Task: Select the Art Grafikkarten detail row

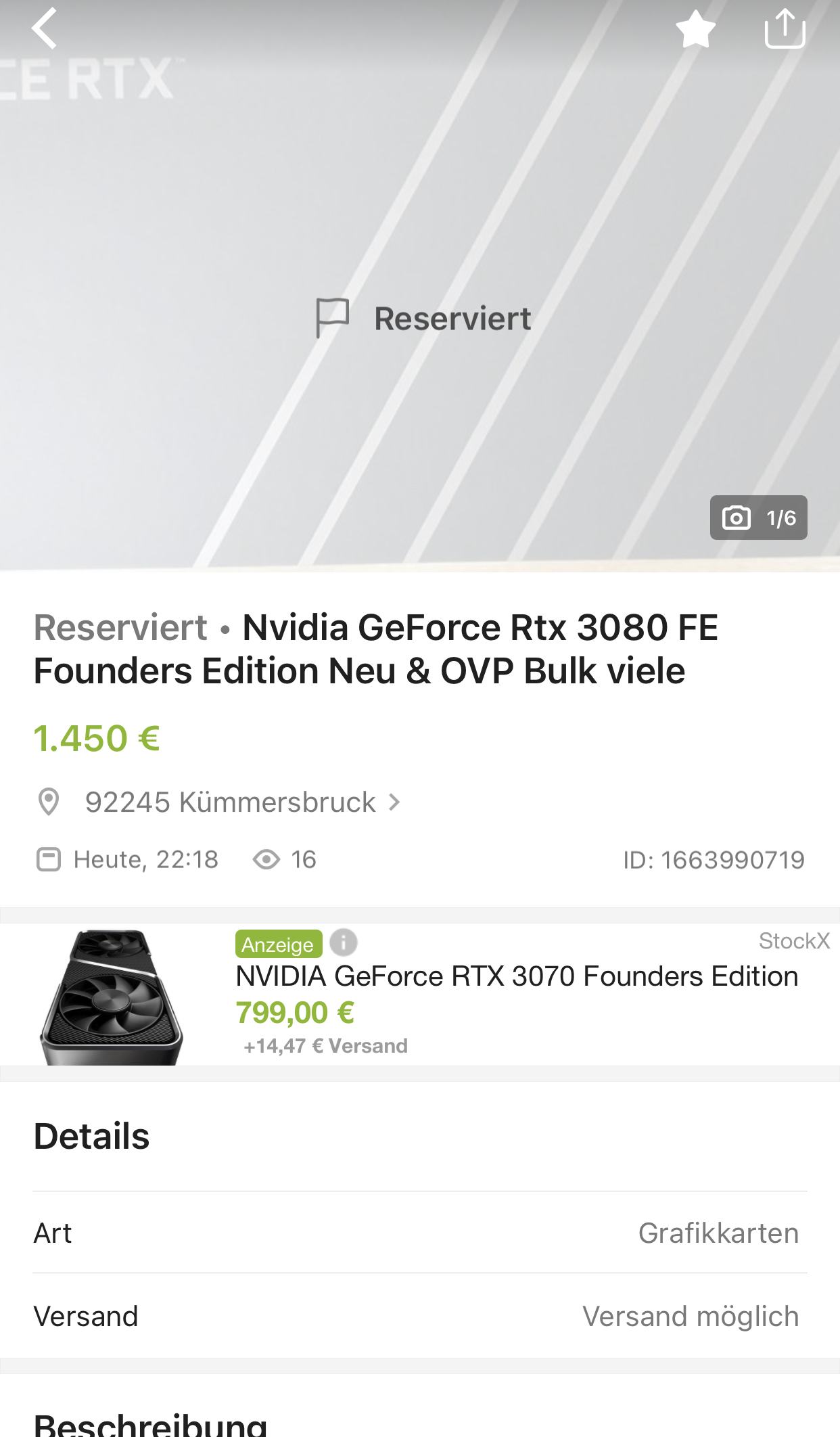Action: [419, 1233]
